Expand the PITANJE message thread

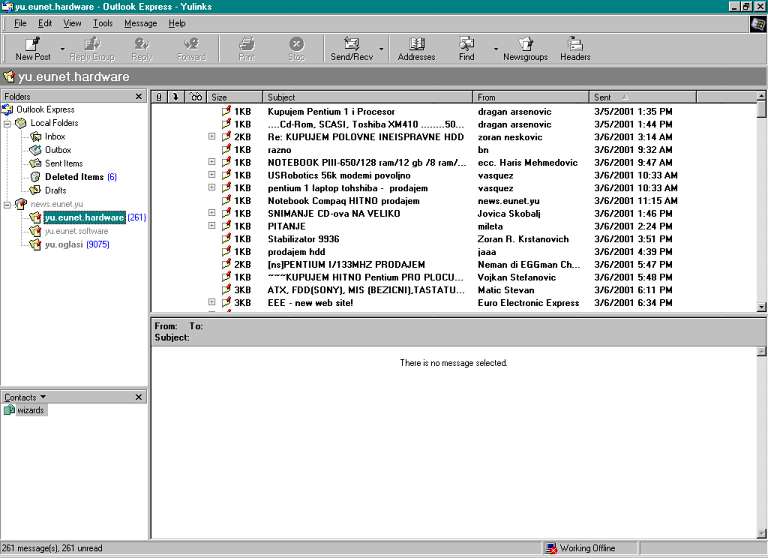[212, 226]
